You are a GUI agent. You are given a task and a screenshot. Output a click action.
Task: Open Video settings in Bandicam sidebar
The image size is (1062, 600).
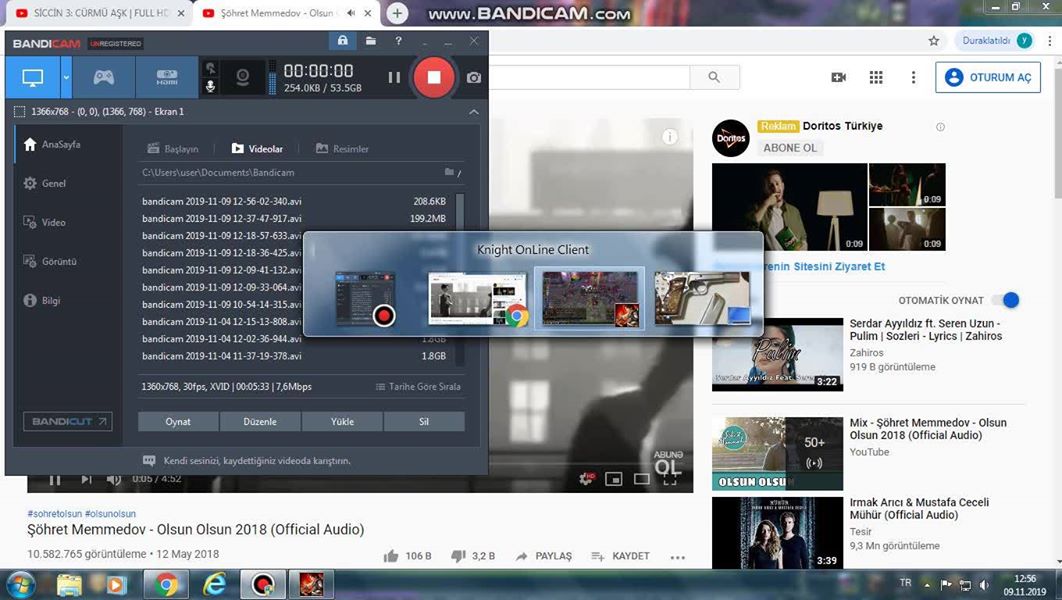click(x=45, y=222)
